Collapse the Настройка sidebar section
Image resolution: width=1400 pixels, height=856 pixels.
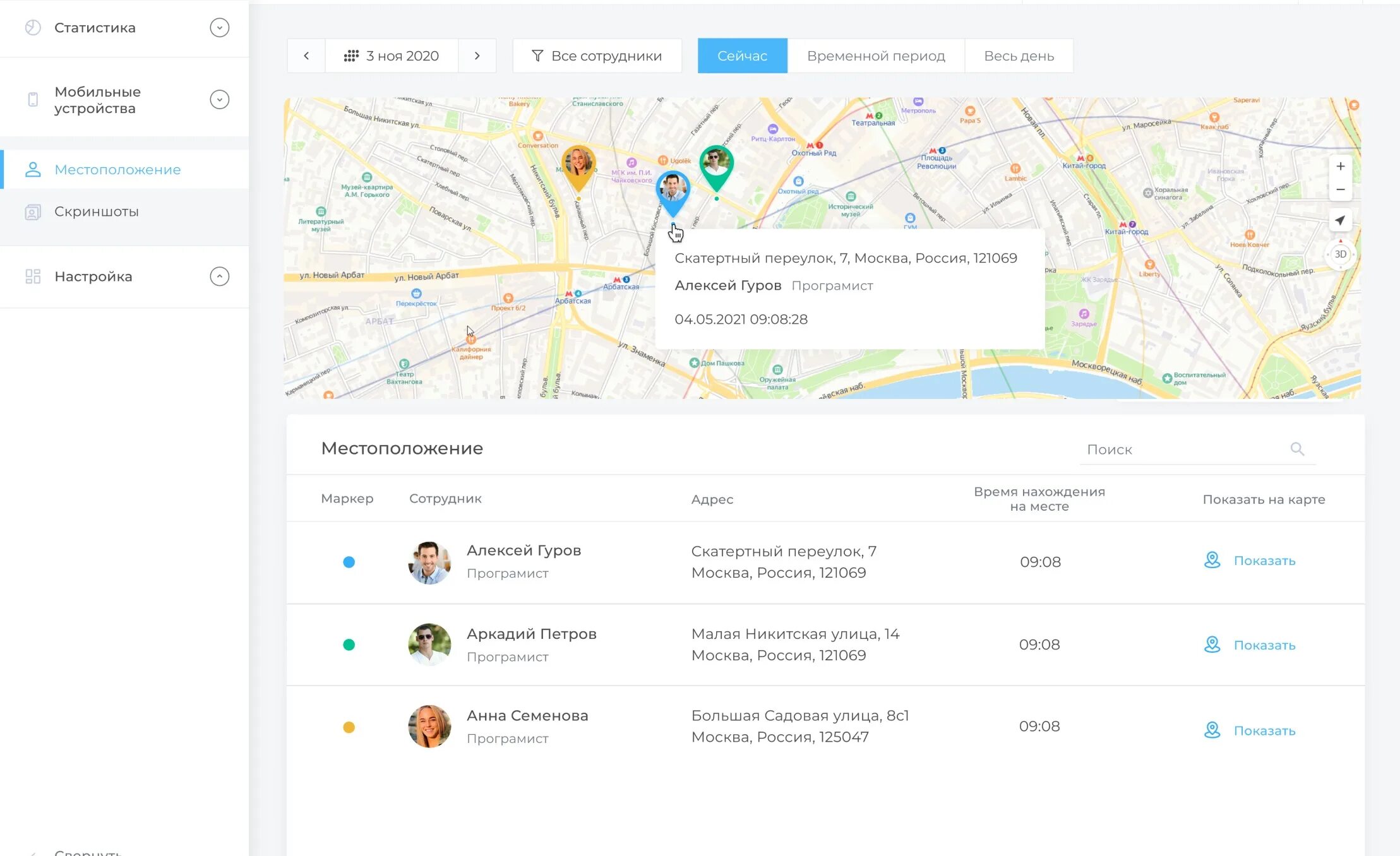tap(219, 276)
